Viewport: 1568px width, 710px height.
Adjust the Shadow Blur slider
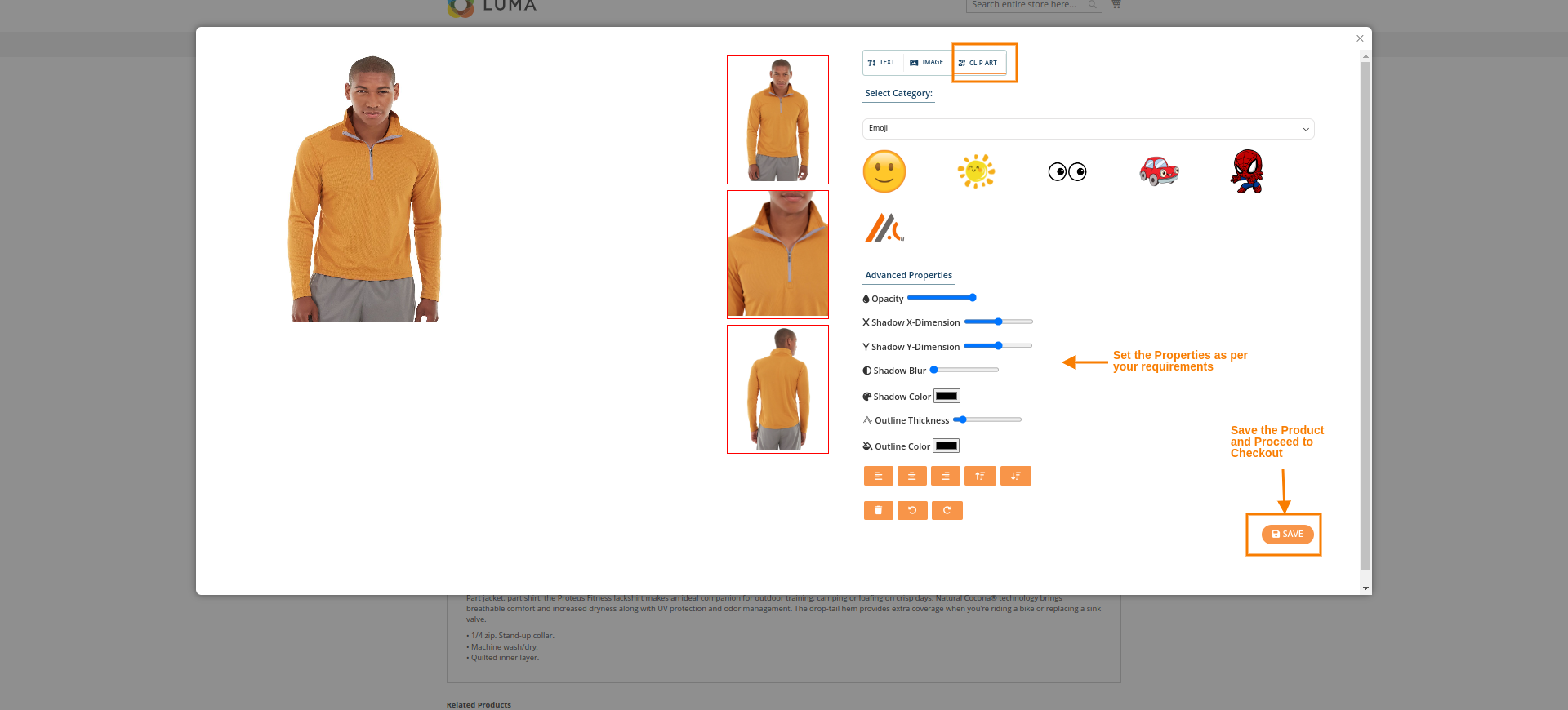pos(964,370)
